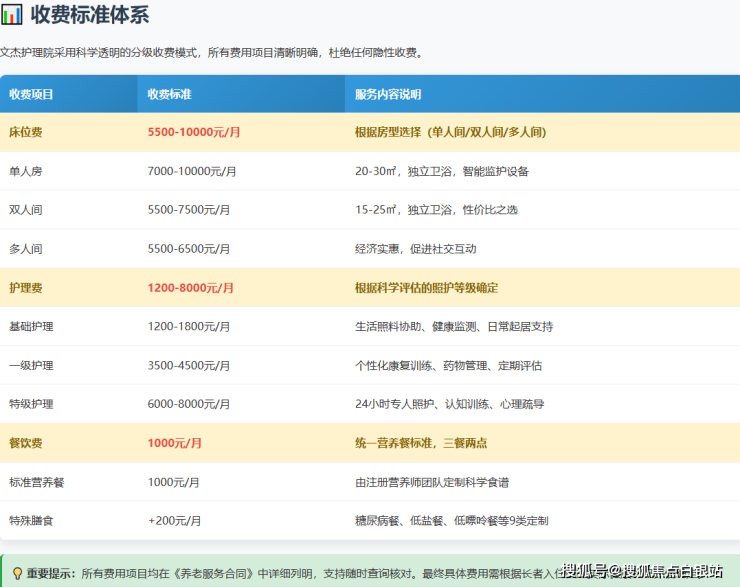The image size is (740, 587).
Task: Click the 收费标准 column header
Action: point(169,94)
